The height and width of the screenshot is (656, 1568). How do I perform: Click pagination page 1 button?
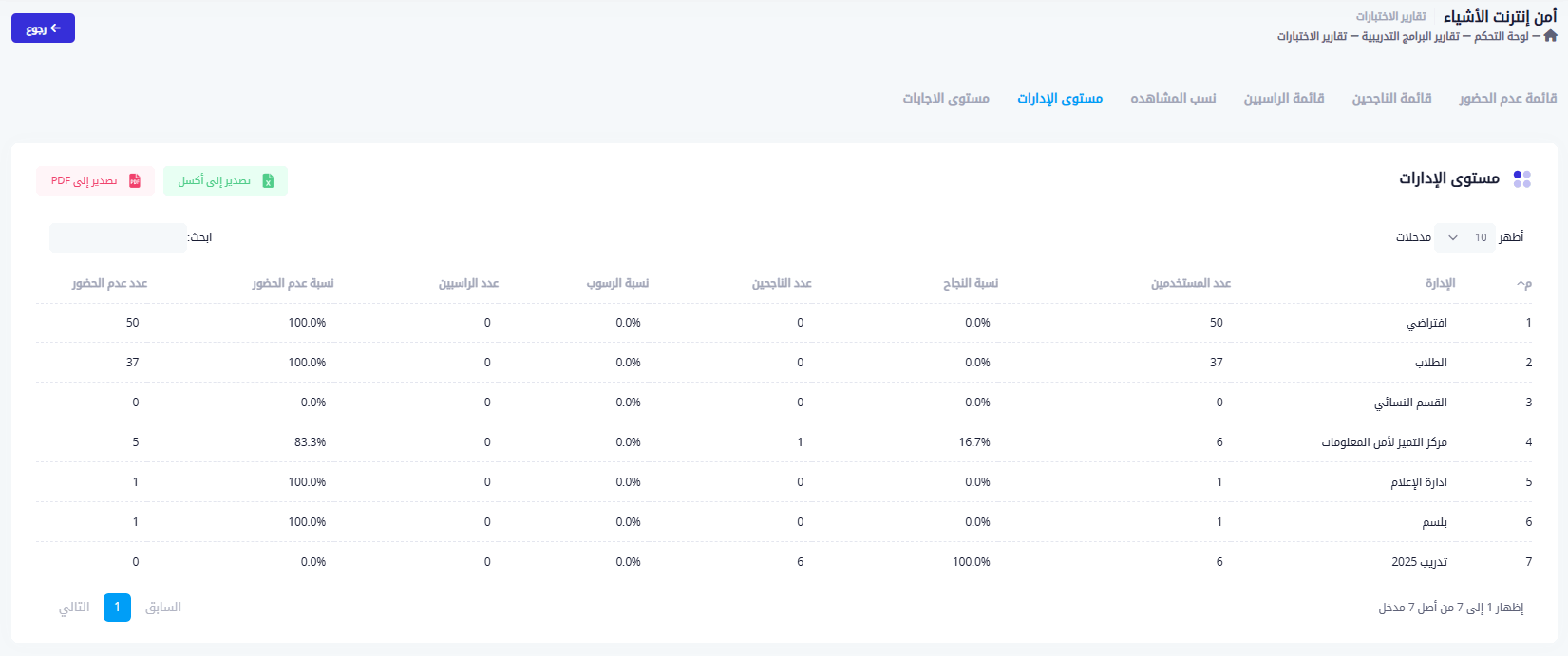point(117,608)
